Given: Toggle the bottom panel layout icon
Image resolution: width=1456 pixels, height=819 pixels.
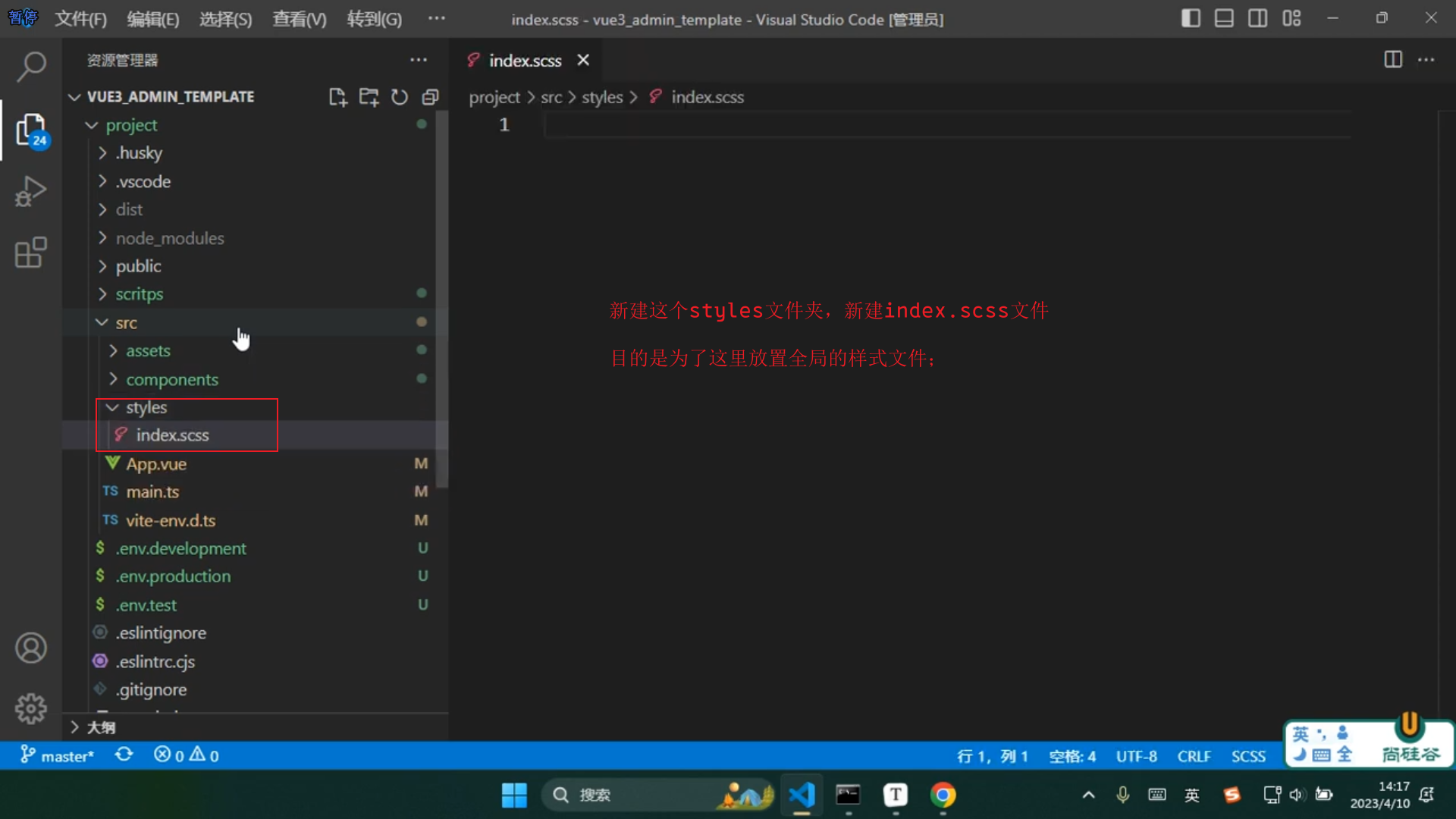Looking at the screenshot, I should click(x=1224, y=18).
